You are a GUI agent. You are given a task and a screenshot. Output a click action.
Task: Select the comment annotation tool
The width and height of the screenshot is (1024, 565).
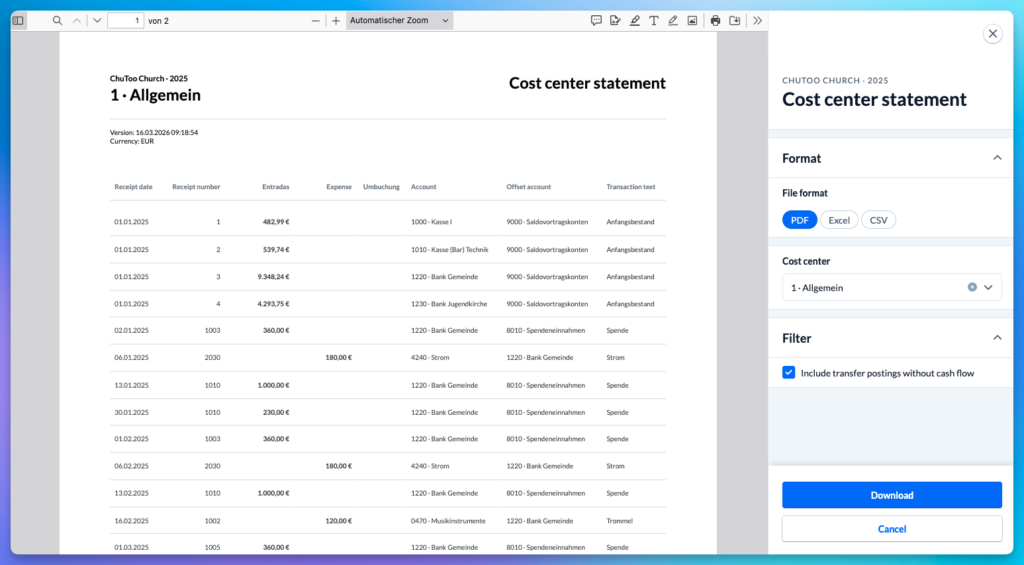pyautogui.click(x=596, y=21)
